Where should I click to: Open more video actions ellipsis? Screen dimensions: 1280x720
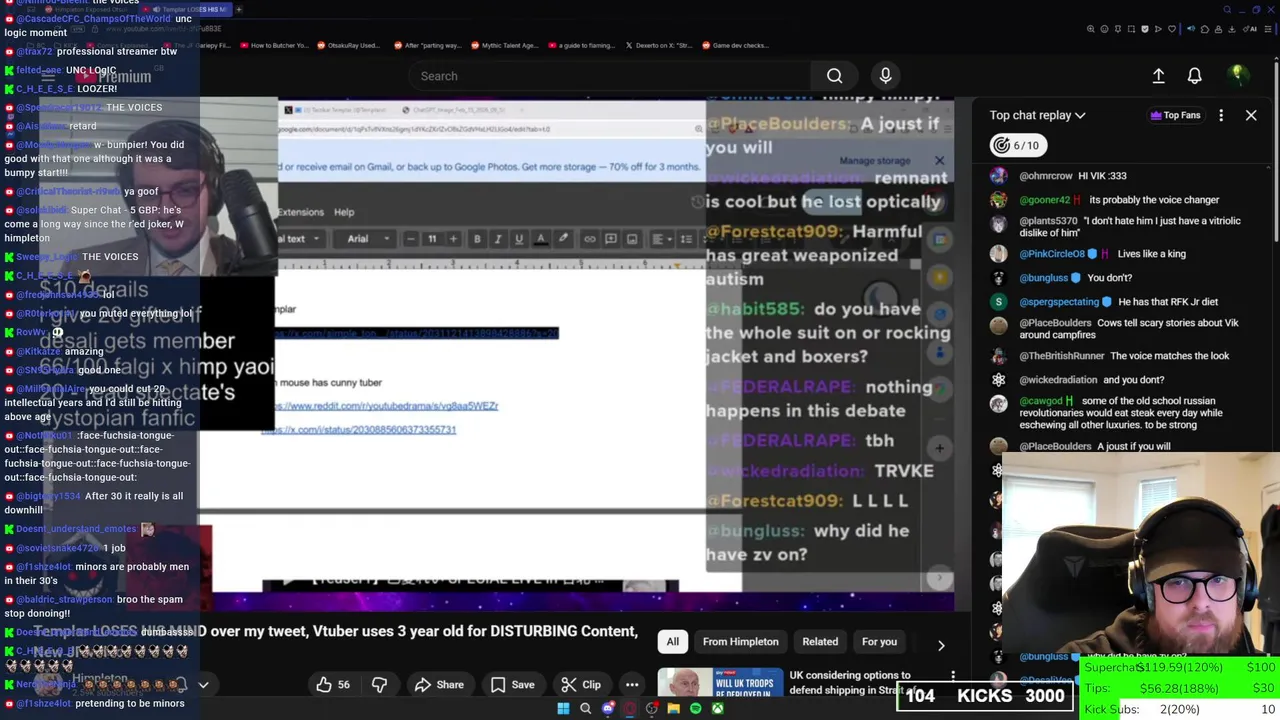click(632, 685)
